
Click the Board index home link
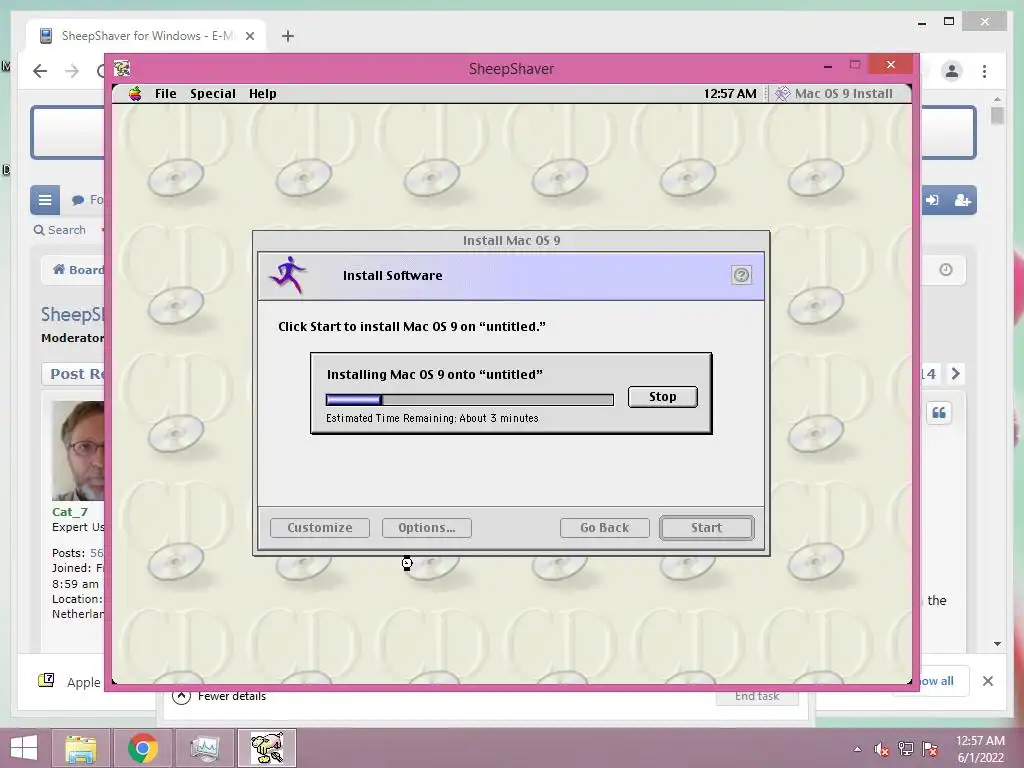[x=78, y=270]
